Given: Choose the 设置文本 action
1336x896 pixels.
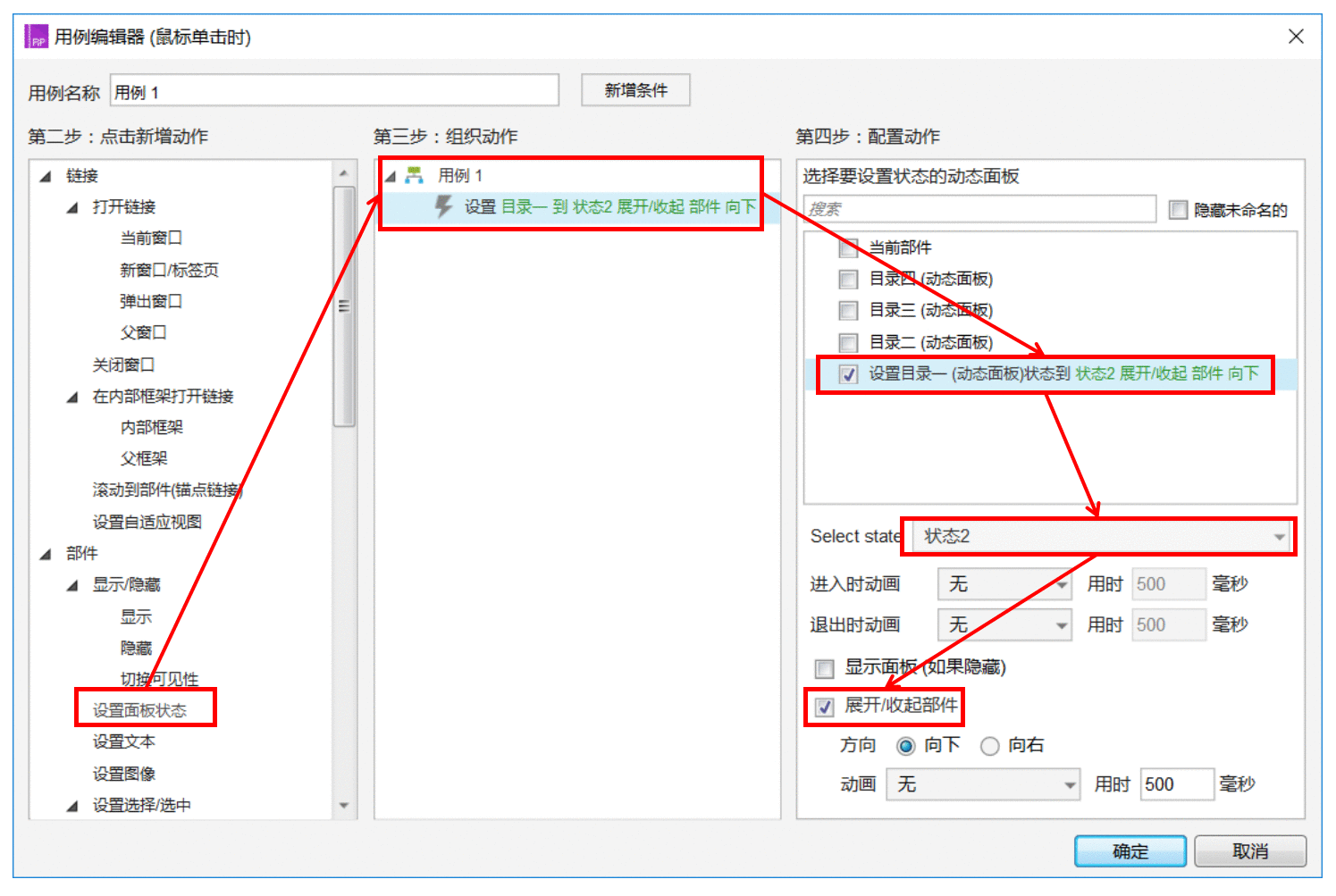Looking at the screenshot, I should tap(124, 741).
